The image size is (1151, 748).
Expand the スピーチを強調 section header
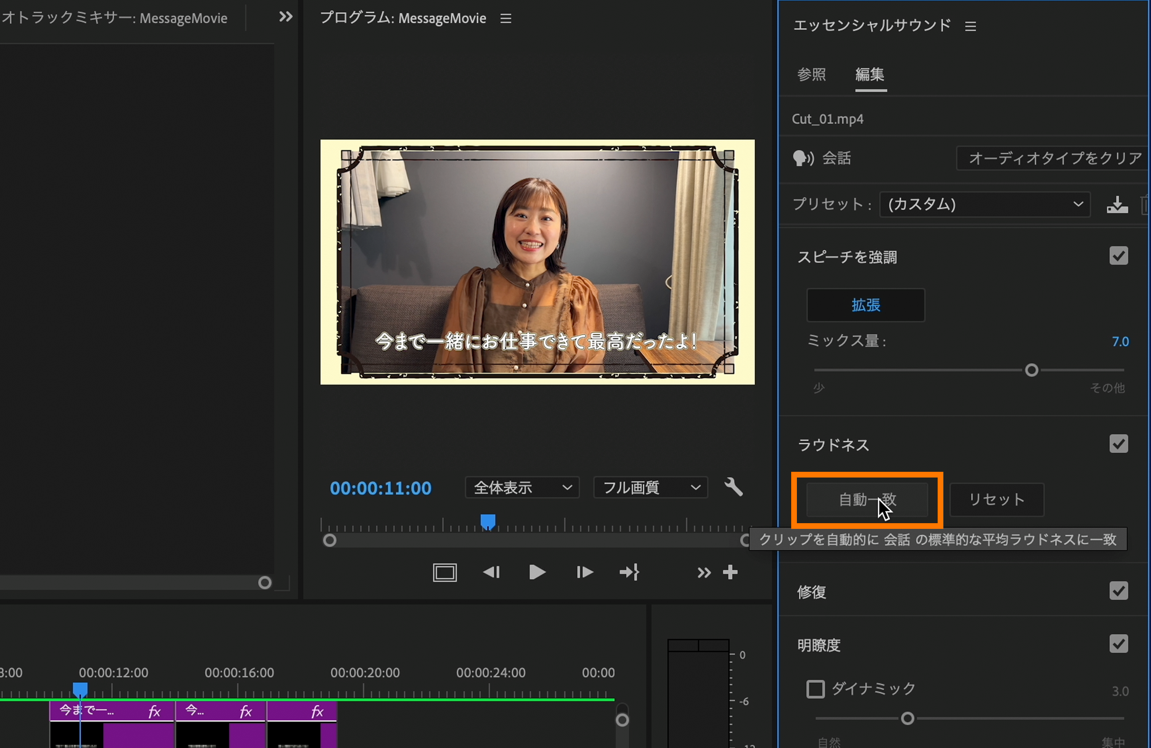[847, 257]
